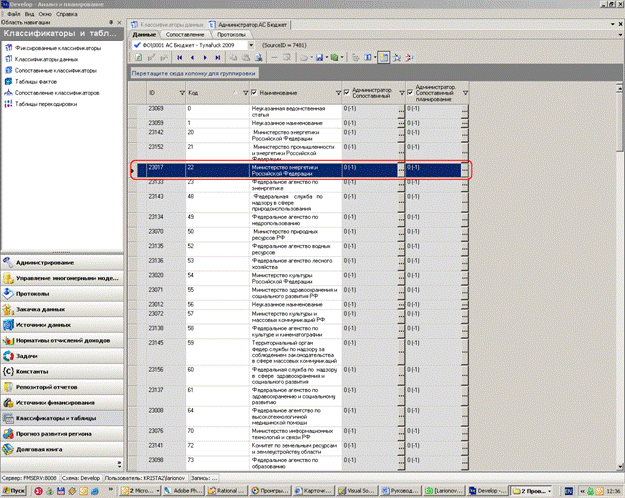
Task: Click Таблицы фактов in navigation pane
Action: point(36,82)
